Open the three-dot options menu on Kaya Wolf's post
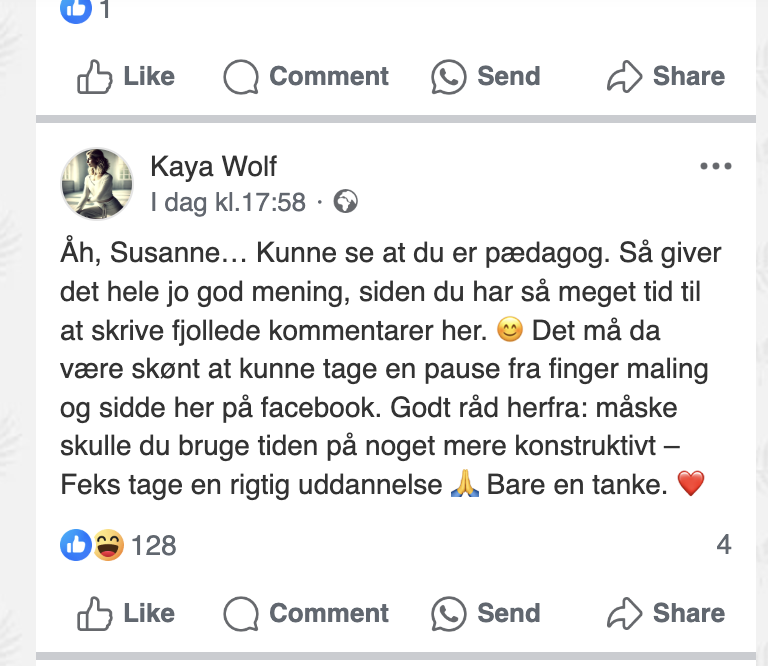Screen dimensions: 768x666 click(716, 167)
